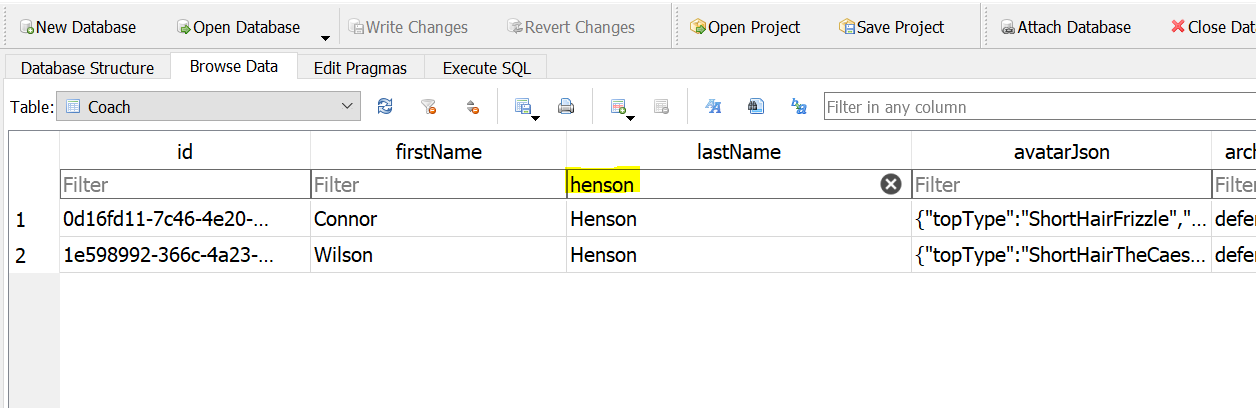This screenshot has width=1256, height=408.
Task: Select the Wilson first name cell
Action: [438, 255]
